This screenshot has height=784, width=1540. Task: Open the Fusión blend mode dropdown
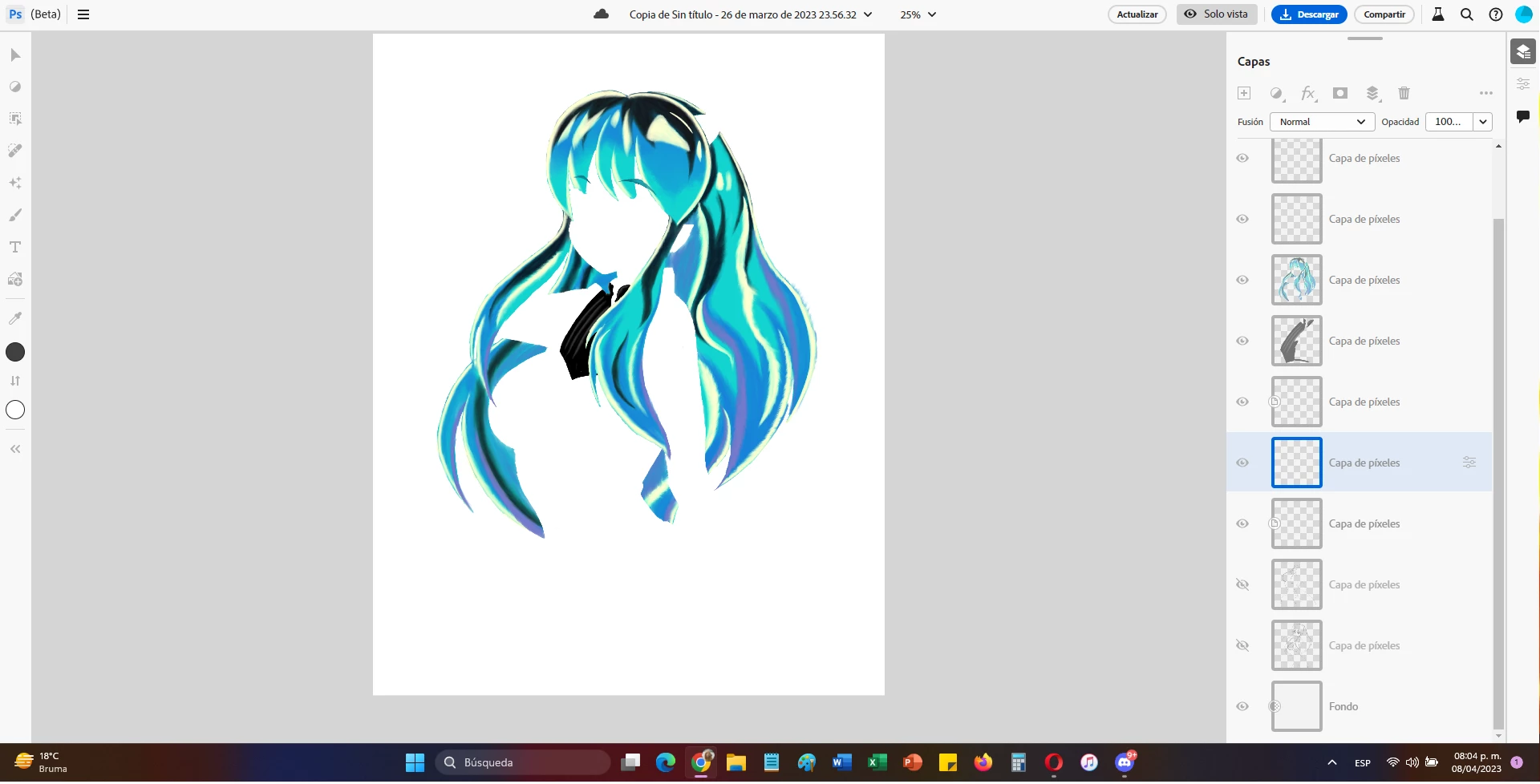(1322, 122)
